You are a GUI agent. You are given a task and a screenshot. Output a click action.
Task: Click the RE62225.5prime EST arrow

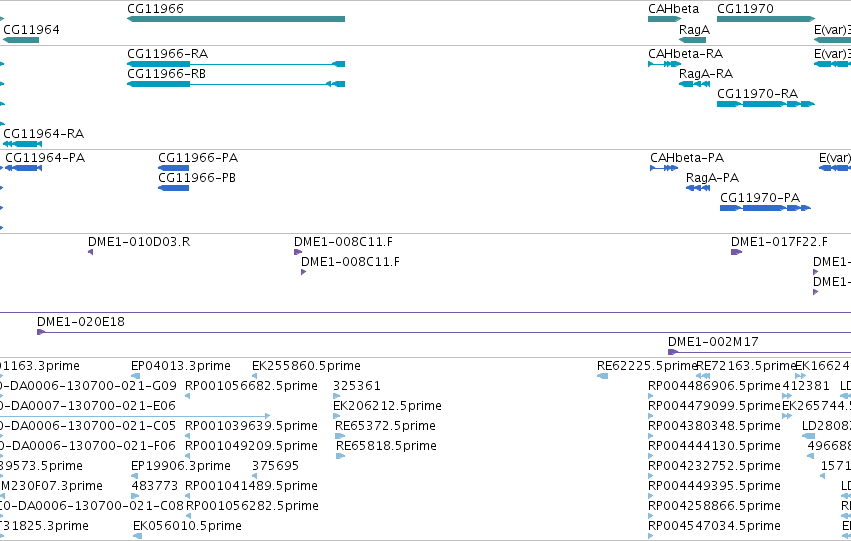602,376
